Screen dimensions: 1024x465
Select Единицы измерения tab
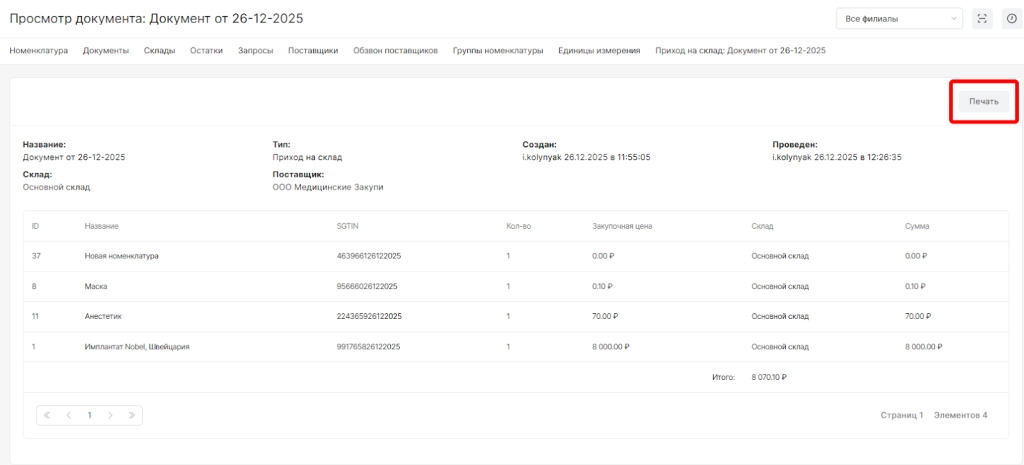coord(598,50)
